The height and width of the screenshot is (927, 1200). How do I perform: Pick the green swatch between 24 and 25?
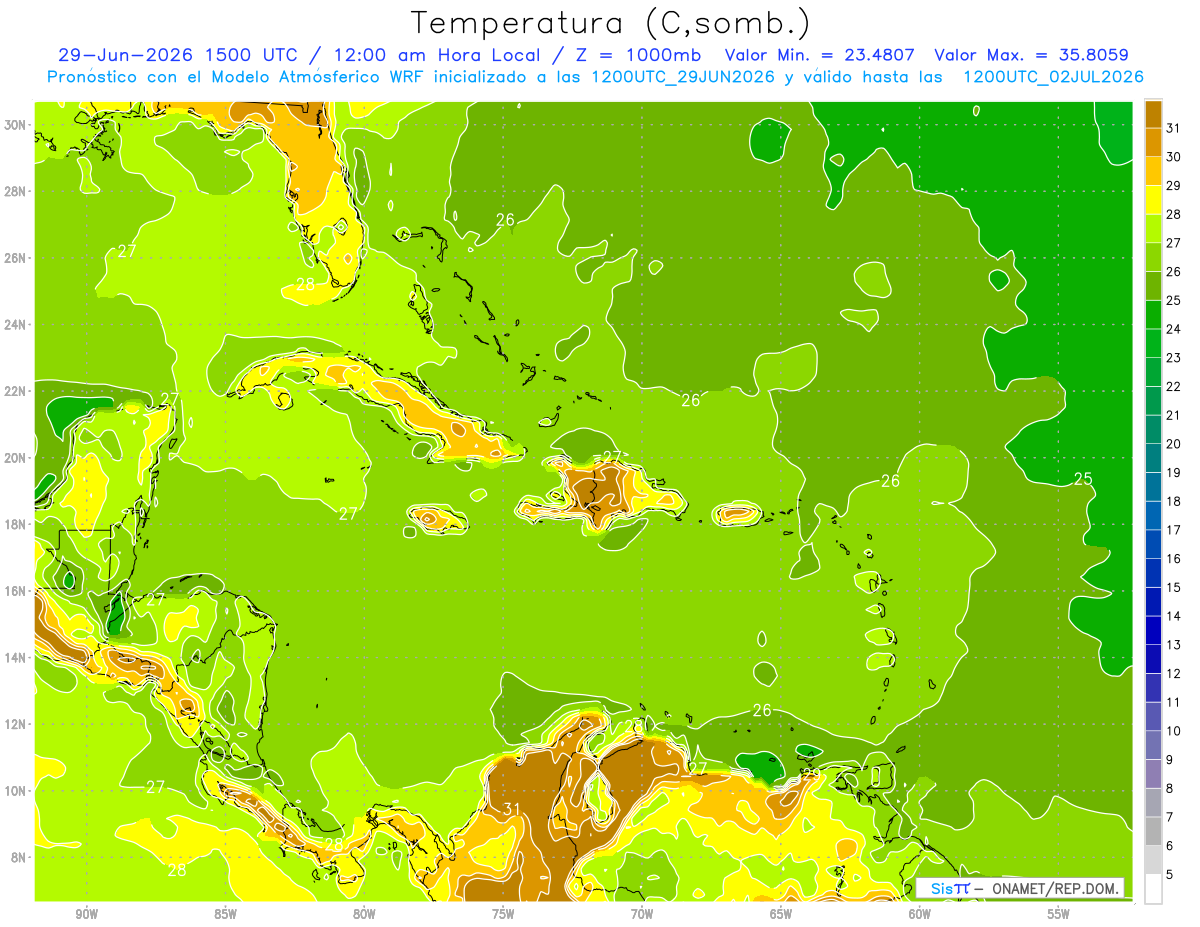1153,313
